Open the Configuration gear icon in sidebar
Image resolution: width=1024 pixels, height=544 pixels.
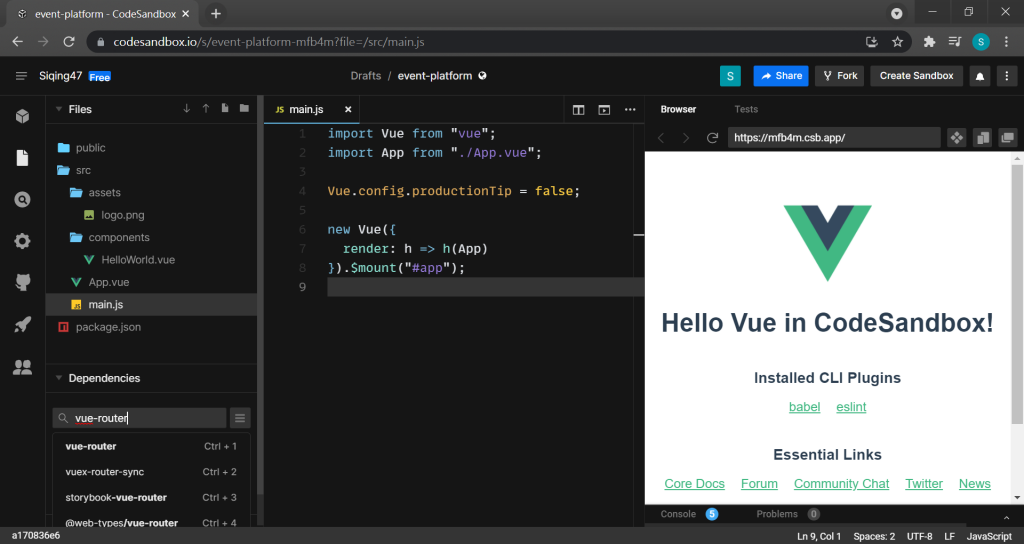(23, 241)
